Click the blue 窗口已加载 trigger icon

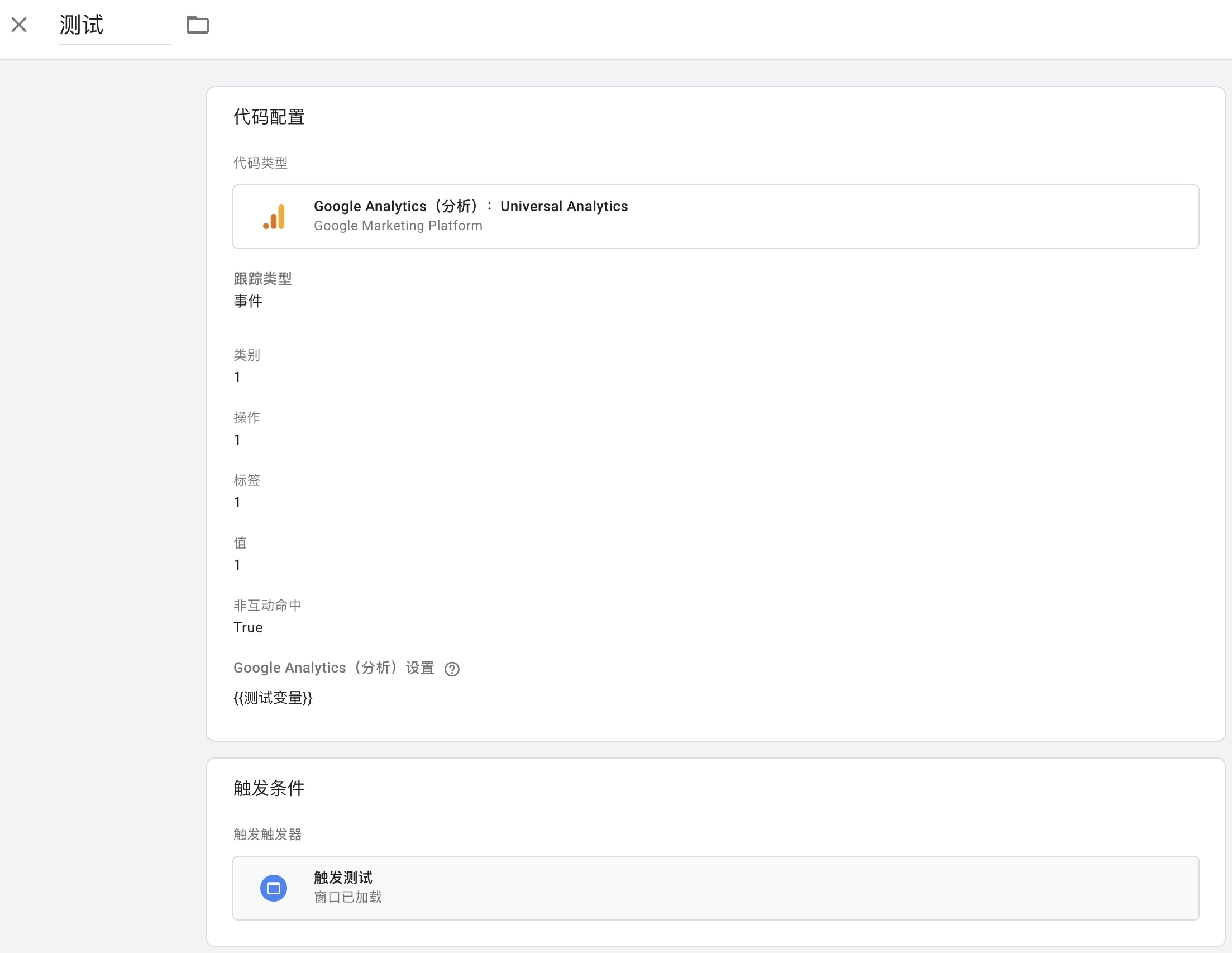274,888
